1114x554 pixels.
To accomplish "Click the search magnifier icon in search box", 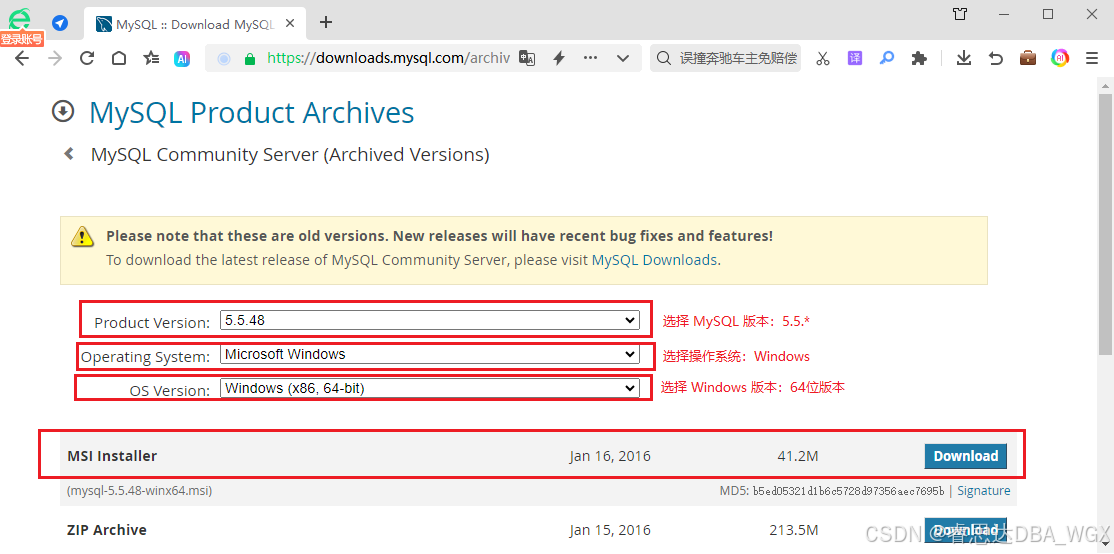I will tap(664, 58).
